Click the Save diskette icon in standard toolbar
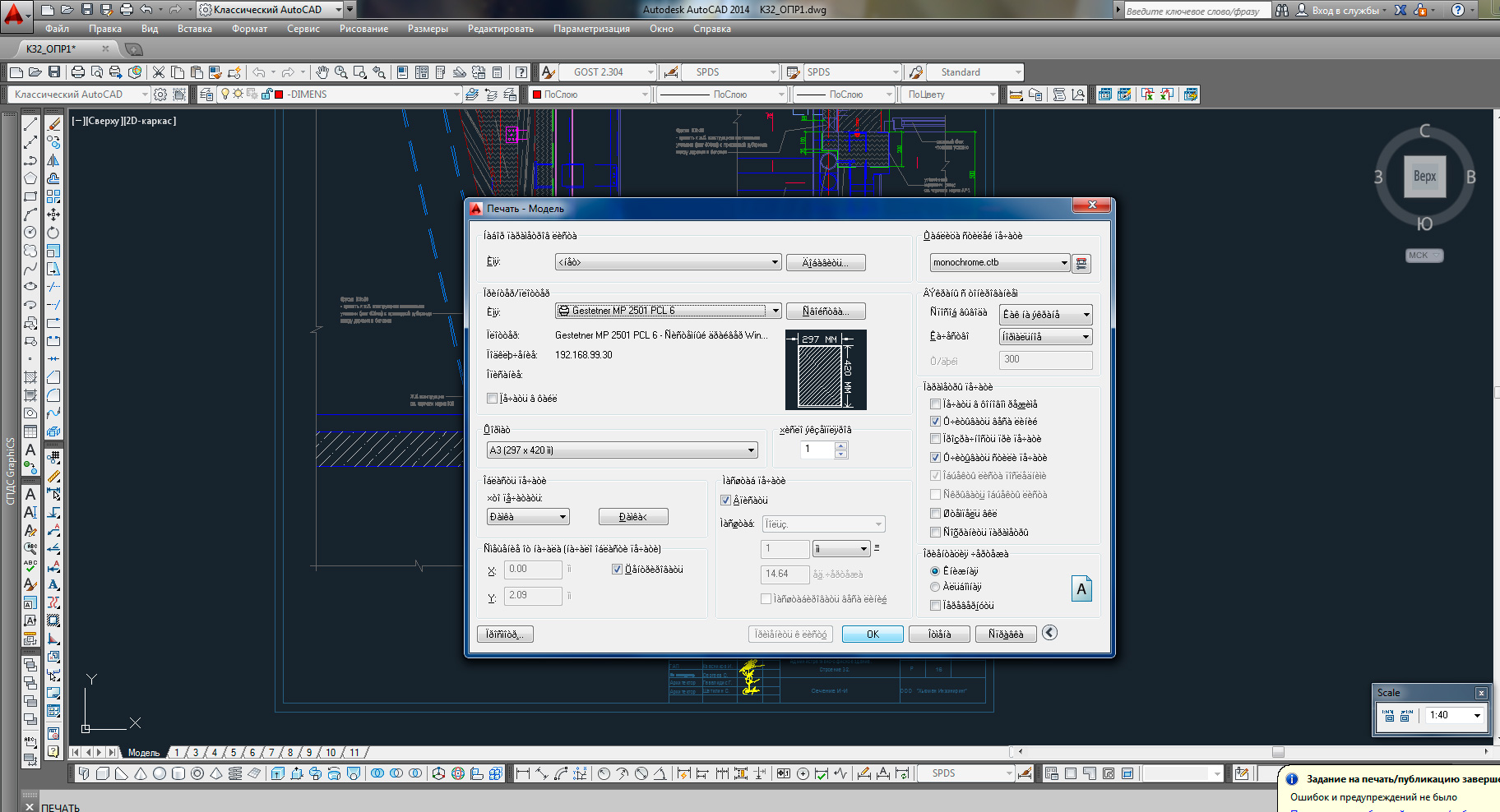Screen dimensions: 1500x812 point(53,72)
